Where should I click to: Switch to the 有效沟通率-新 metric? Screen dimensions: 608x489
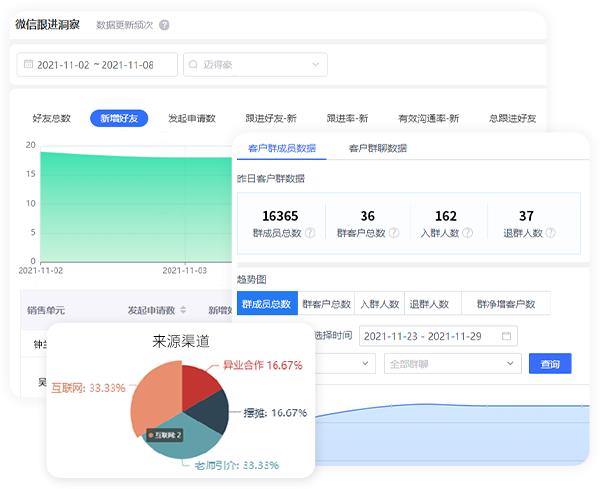[428, 118]
